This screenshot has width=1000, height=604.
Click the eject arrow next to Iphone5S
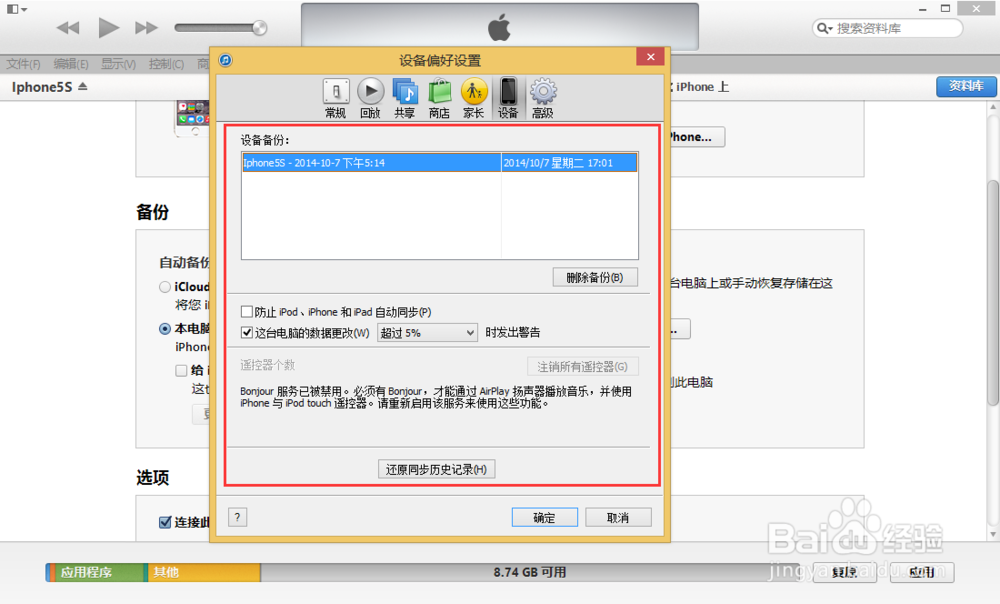point(83,87)
